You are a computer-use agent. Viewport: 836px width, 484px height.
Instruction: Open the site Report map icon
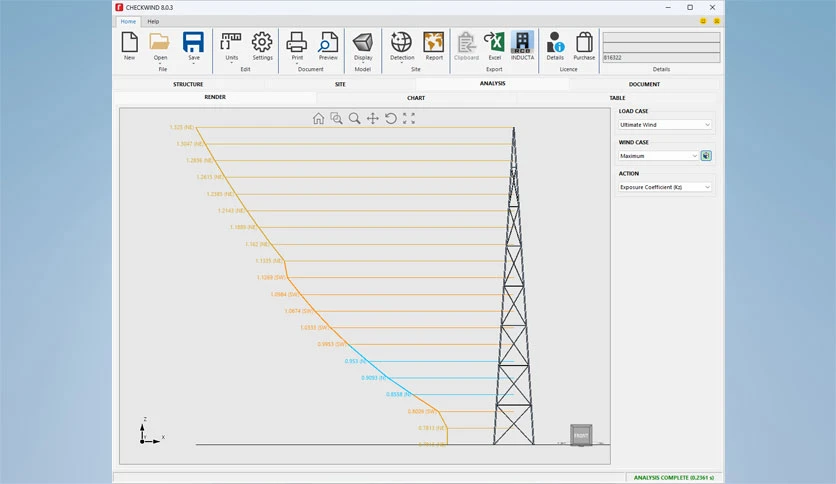tap(434, 45)
